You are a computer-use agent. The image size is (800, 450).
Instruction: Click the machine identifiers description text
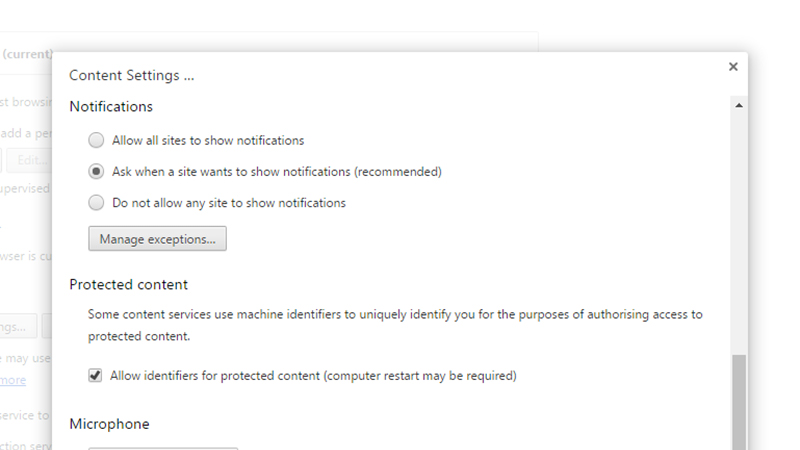pos(395,325)
